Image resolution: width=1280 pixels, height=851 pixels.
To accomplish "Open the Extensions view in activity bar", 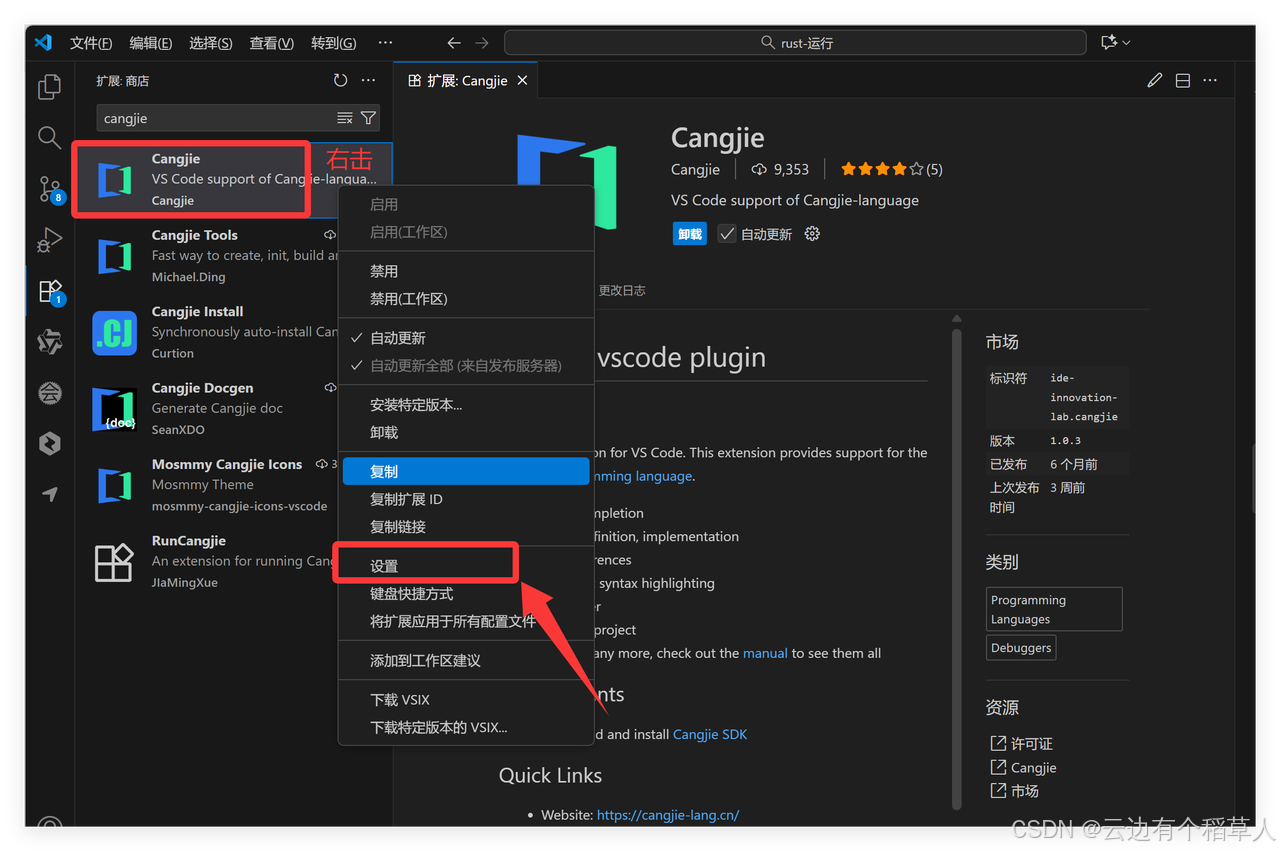I will (x=50, y=291).
